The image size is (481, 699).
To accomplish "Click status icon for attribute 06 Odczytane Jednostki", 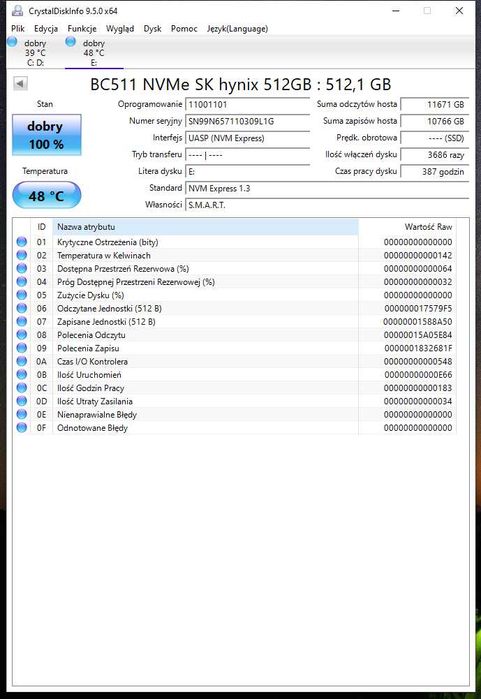I will click(x=21, y=308).
